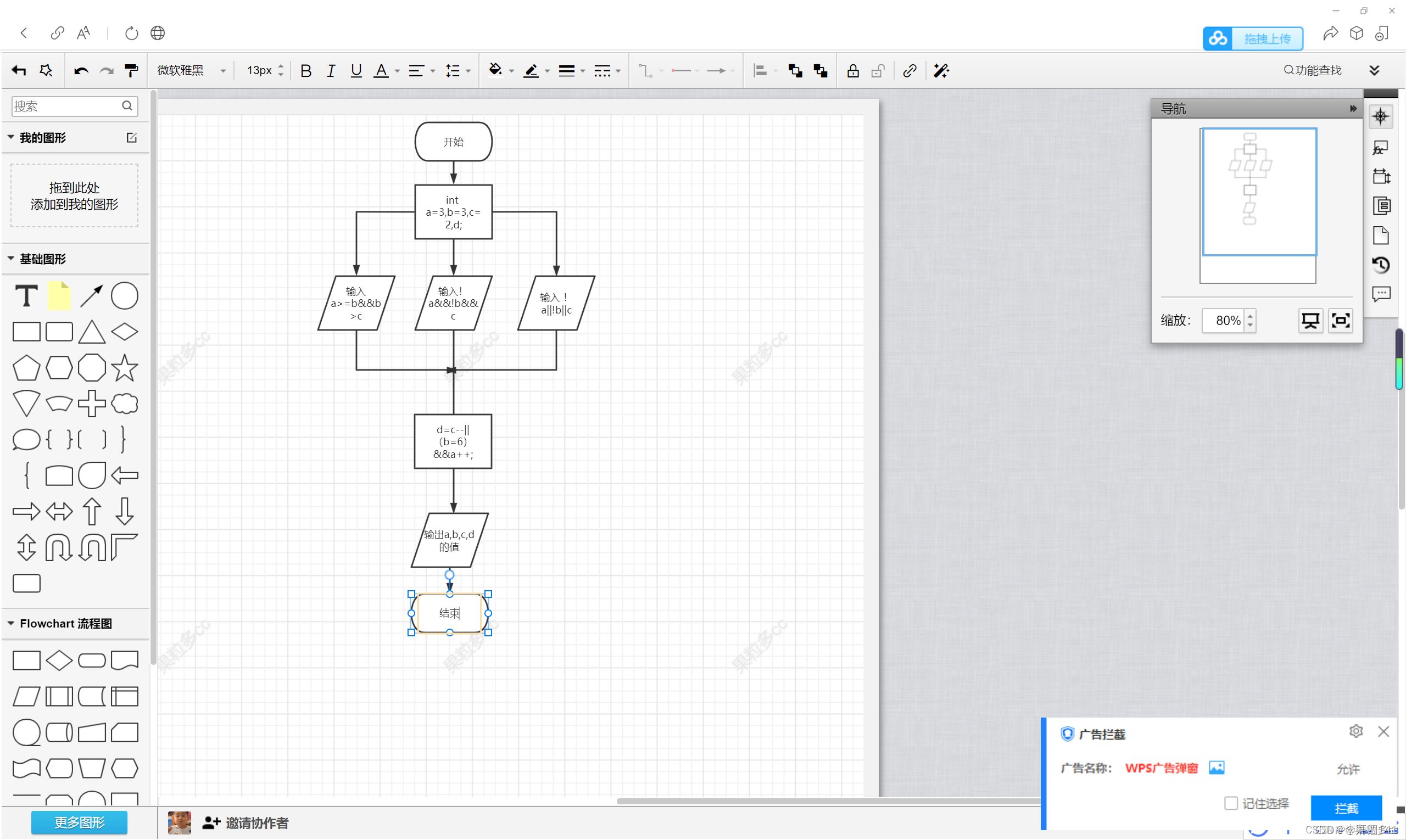Toggle italic text formatting
Screen dimensions: 1406x840
(x=331, y=71)
